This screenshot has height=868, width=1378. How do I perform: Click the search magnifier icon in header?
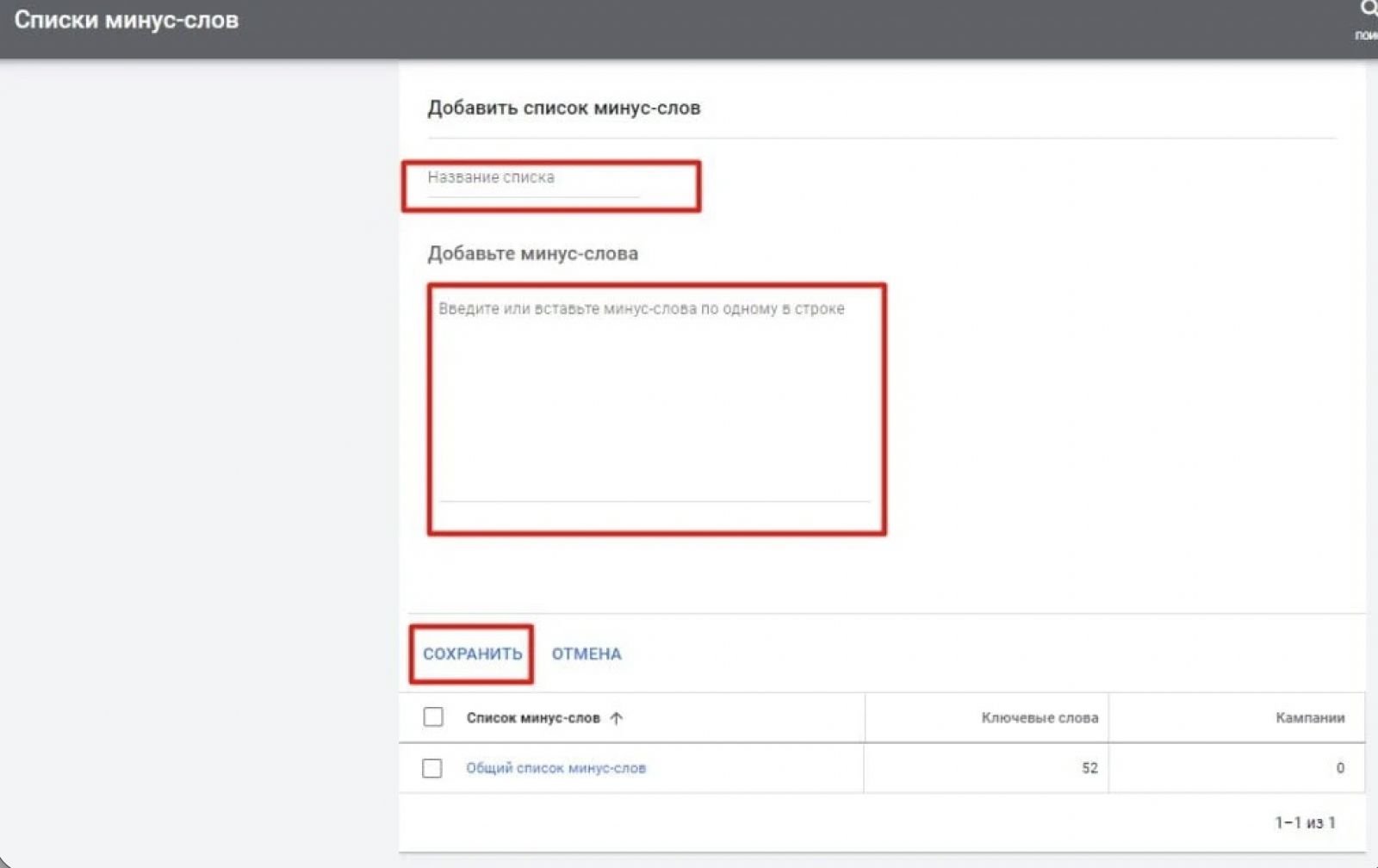(x=1368, y=9)
